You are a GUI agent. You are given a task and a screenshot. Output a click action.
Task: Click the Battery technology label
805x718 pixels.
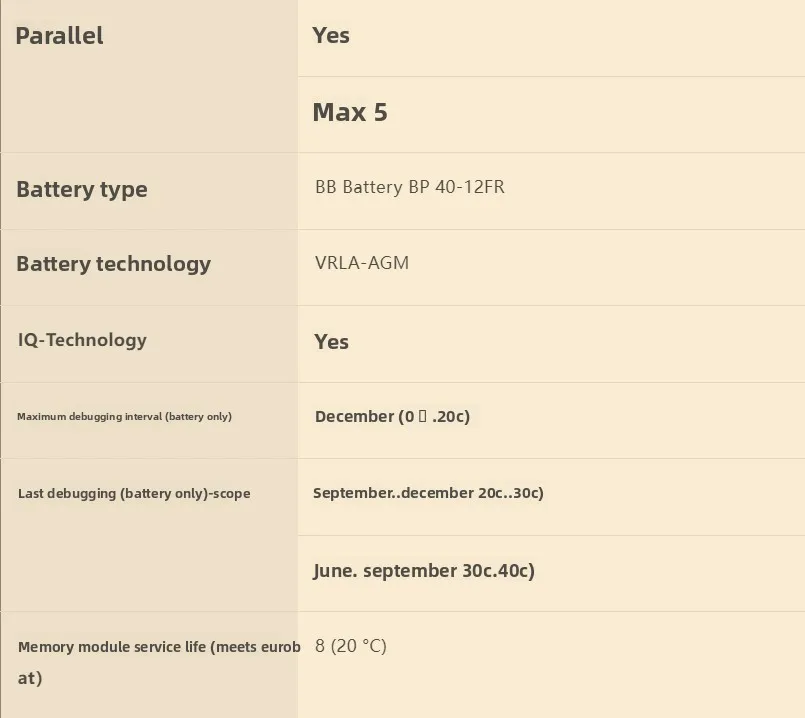click(x=113, y=264)
